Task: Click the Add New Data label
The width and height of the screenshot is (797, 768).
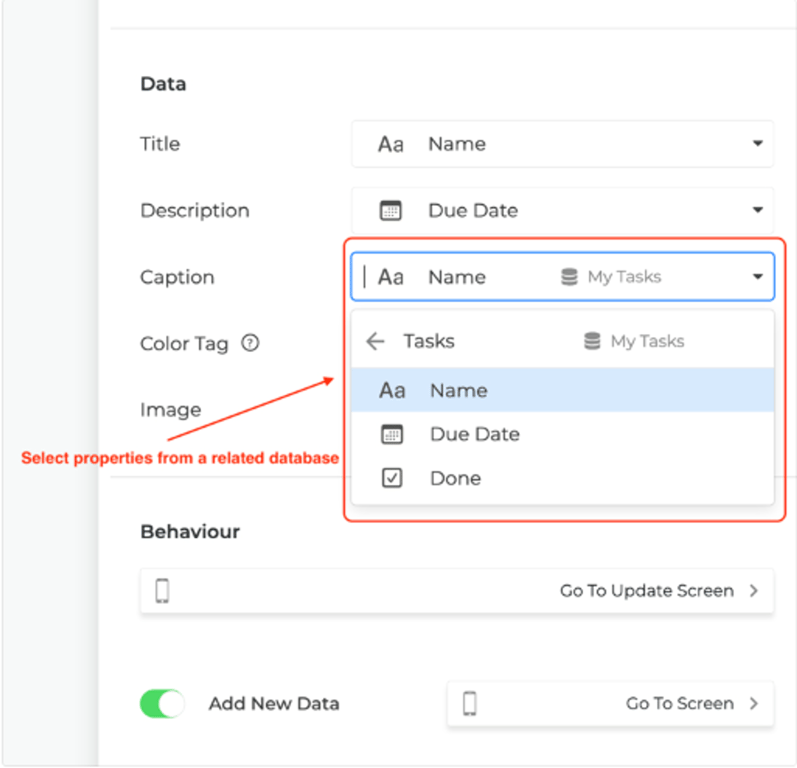Action: (x=274, y=703)
